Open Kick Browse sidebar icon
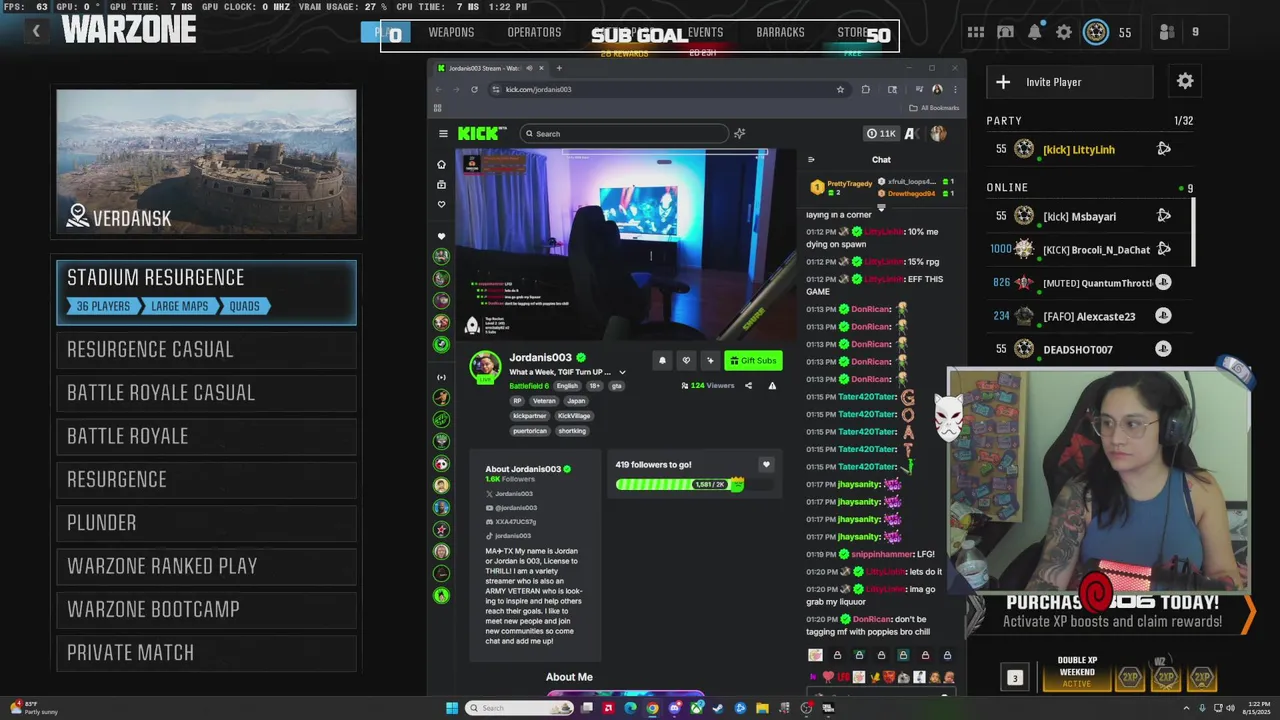Screen dimensions: 1280x720 [x=441, y=184]
